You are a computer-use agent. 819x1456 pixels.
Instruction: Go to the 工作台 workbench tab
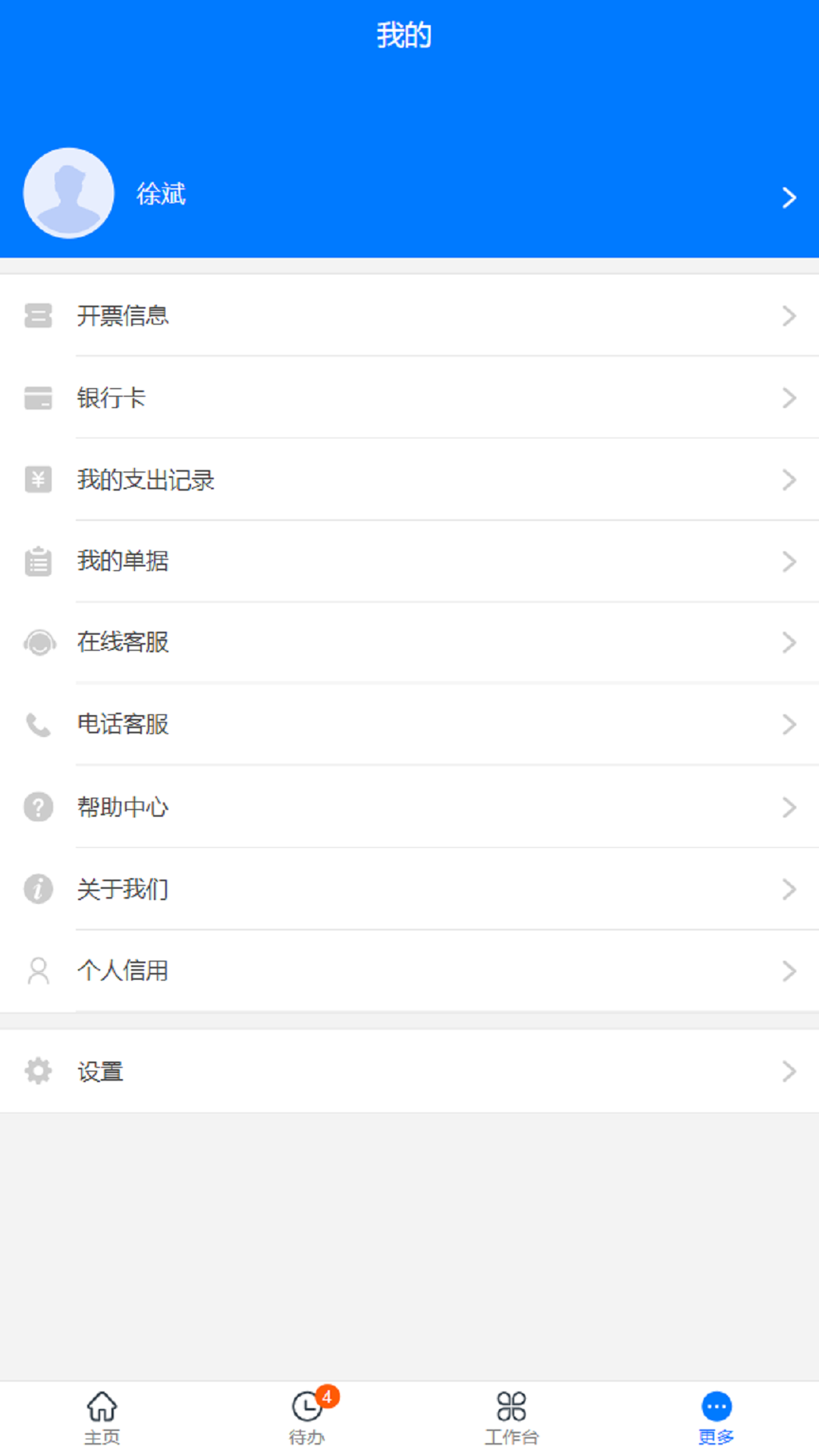click(x=511, y=1417)
